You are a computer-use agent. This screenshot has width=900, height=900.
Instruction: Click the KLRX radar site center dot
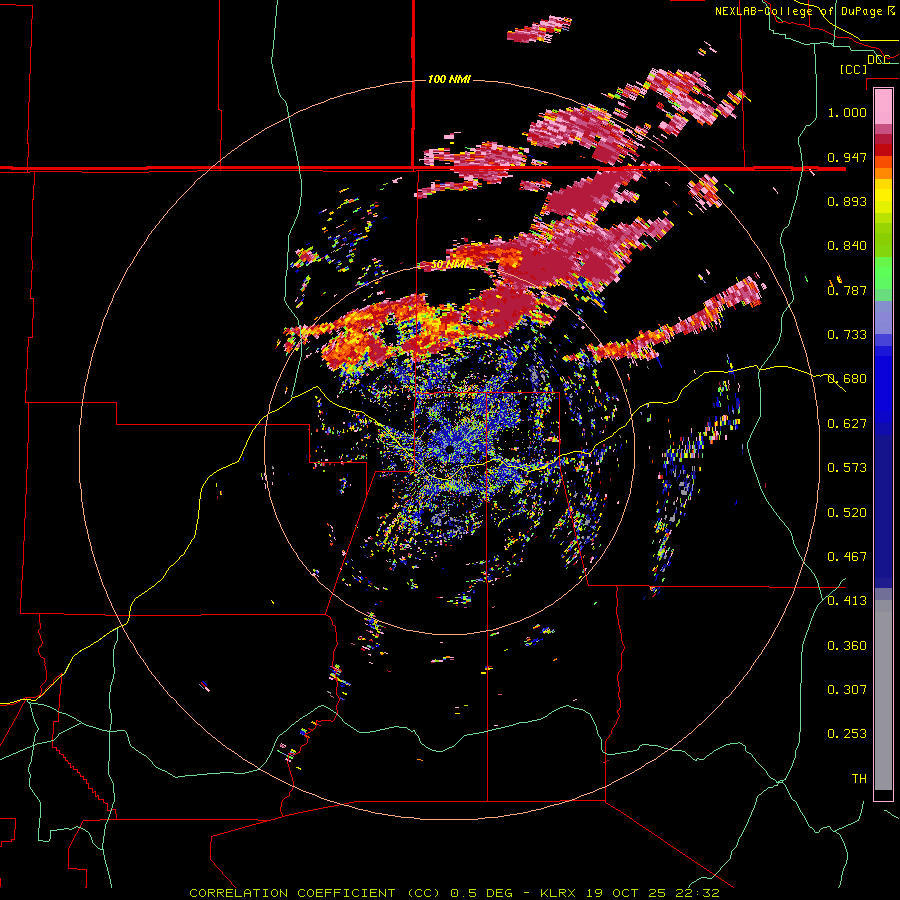pos(450,448)
